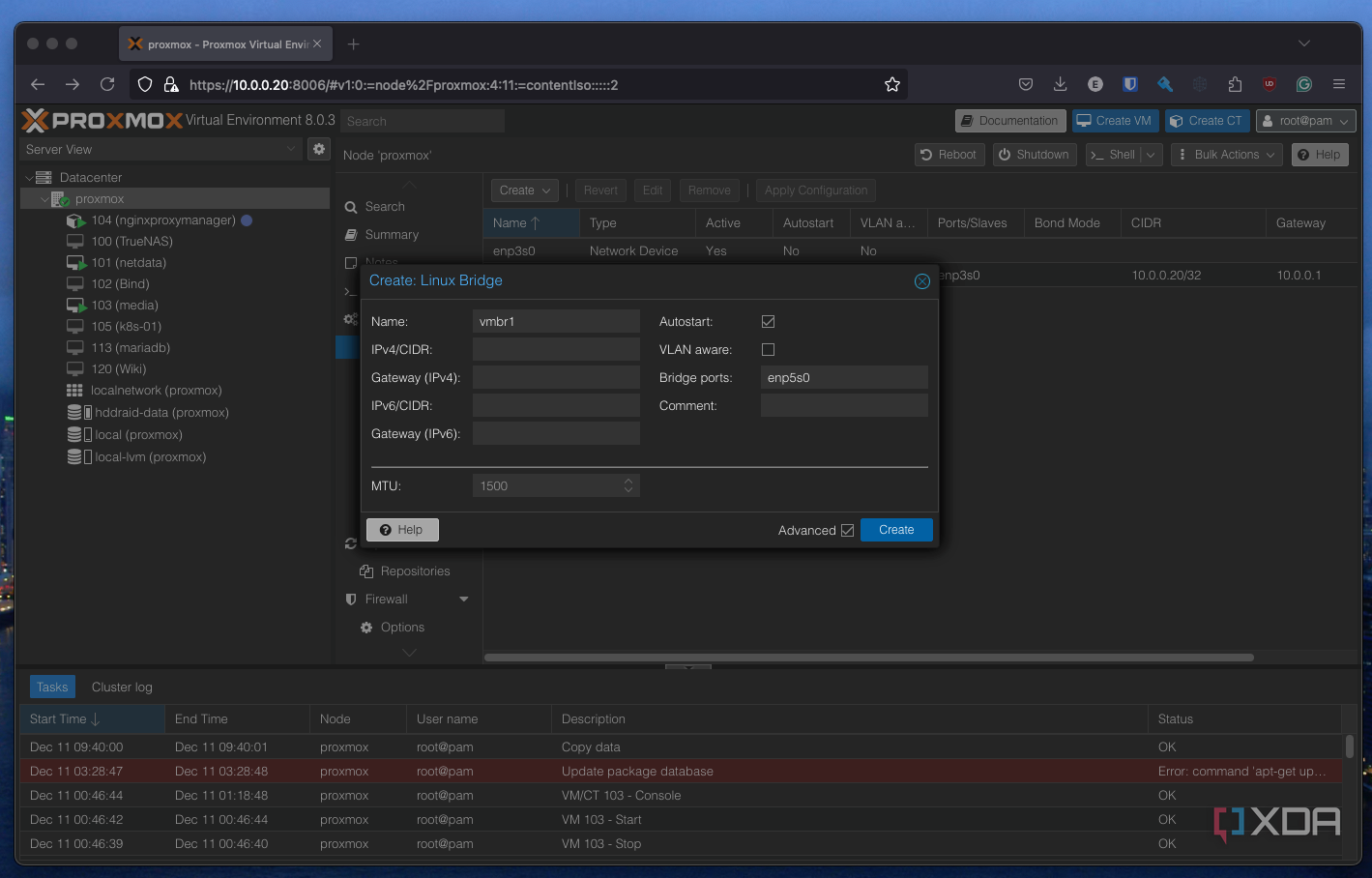Collapse the Datacenter tree node
The width and height of the screenshot is (1372, 878).
coord(29,178)
